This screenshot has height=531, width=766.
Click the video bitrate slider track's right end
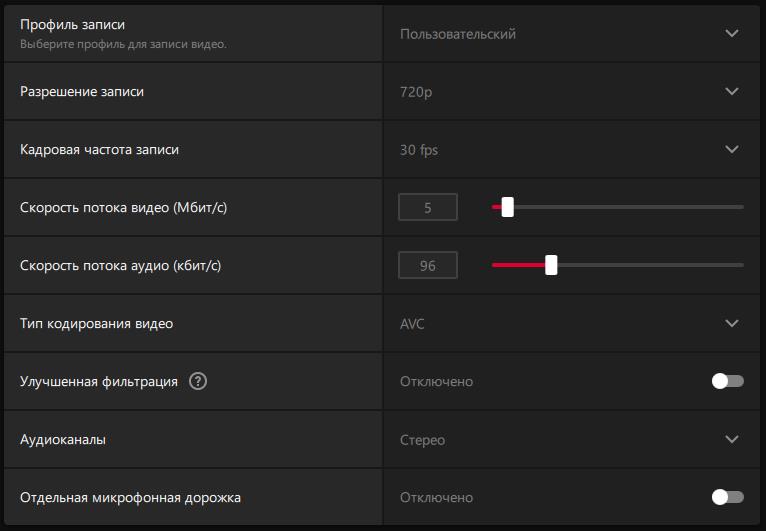741,207
